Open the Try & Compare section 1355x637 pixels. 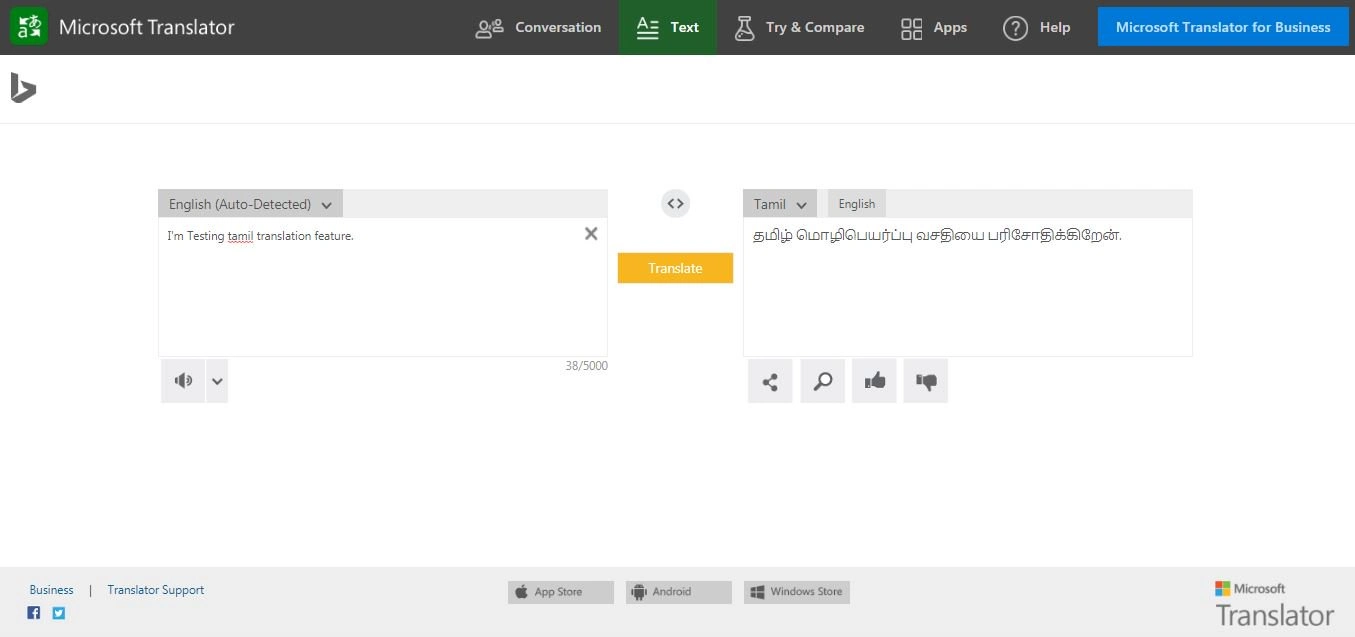(799, 27)
